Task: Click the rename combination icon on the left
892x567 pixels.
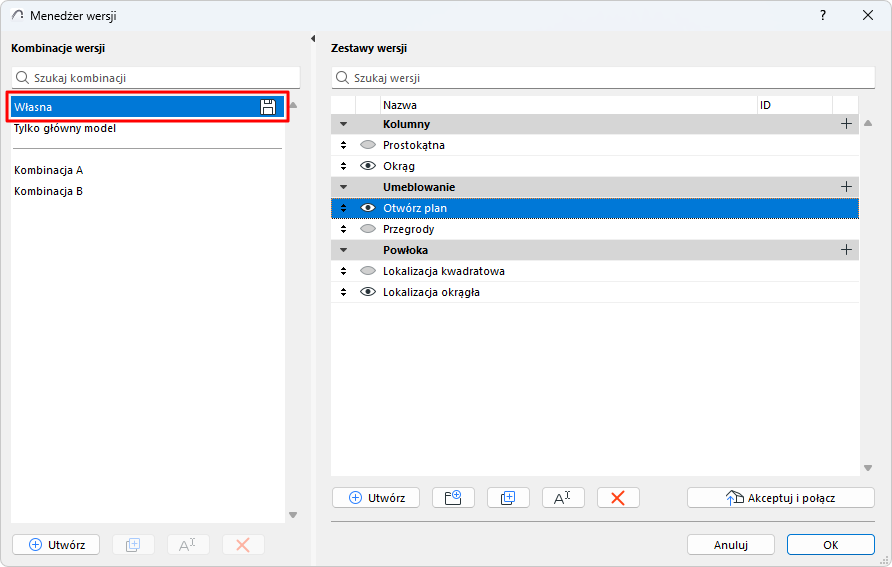Action: click(x=188, y=545)
